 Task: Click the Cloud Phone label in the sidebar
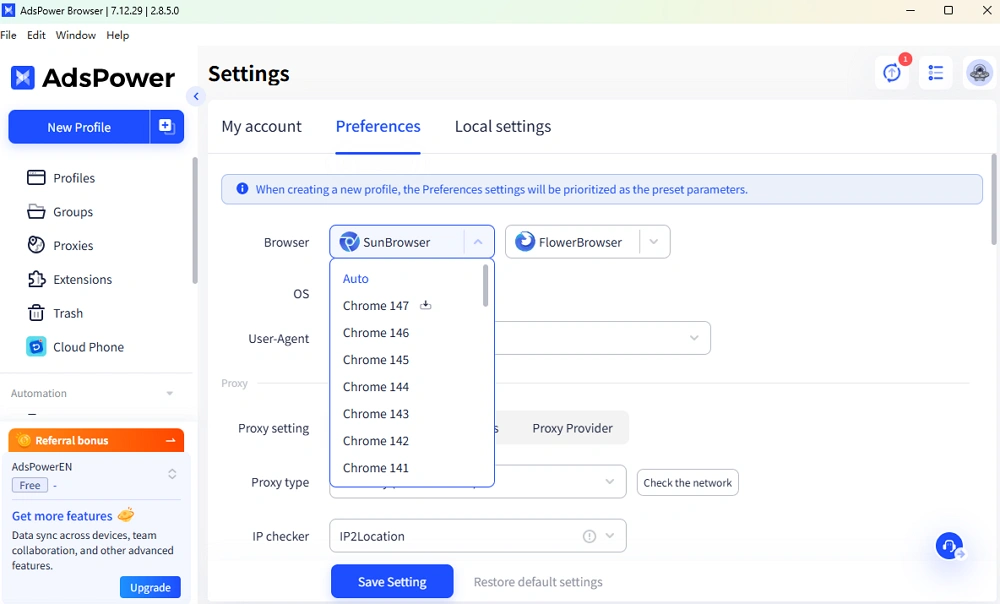pyautogui.click(x=89, y=347)
